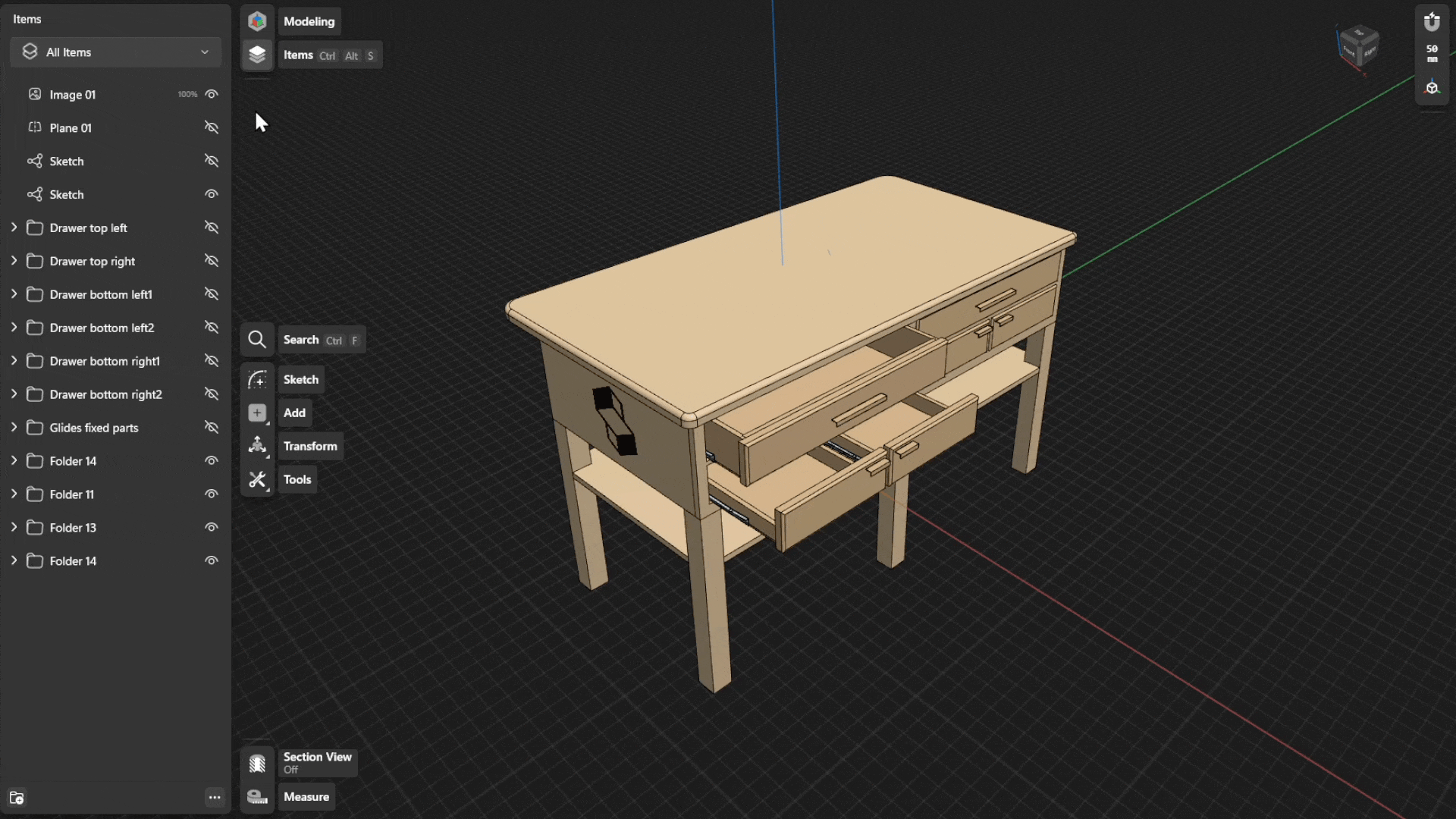Open Search with the magnifier icon
The image size is (1456, 819).
pyautogui.click(x=257, y=340)
